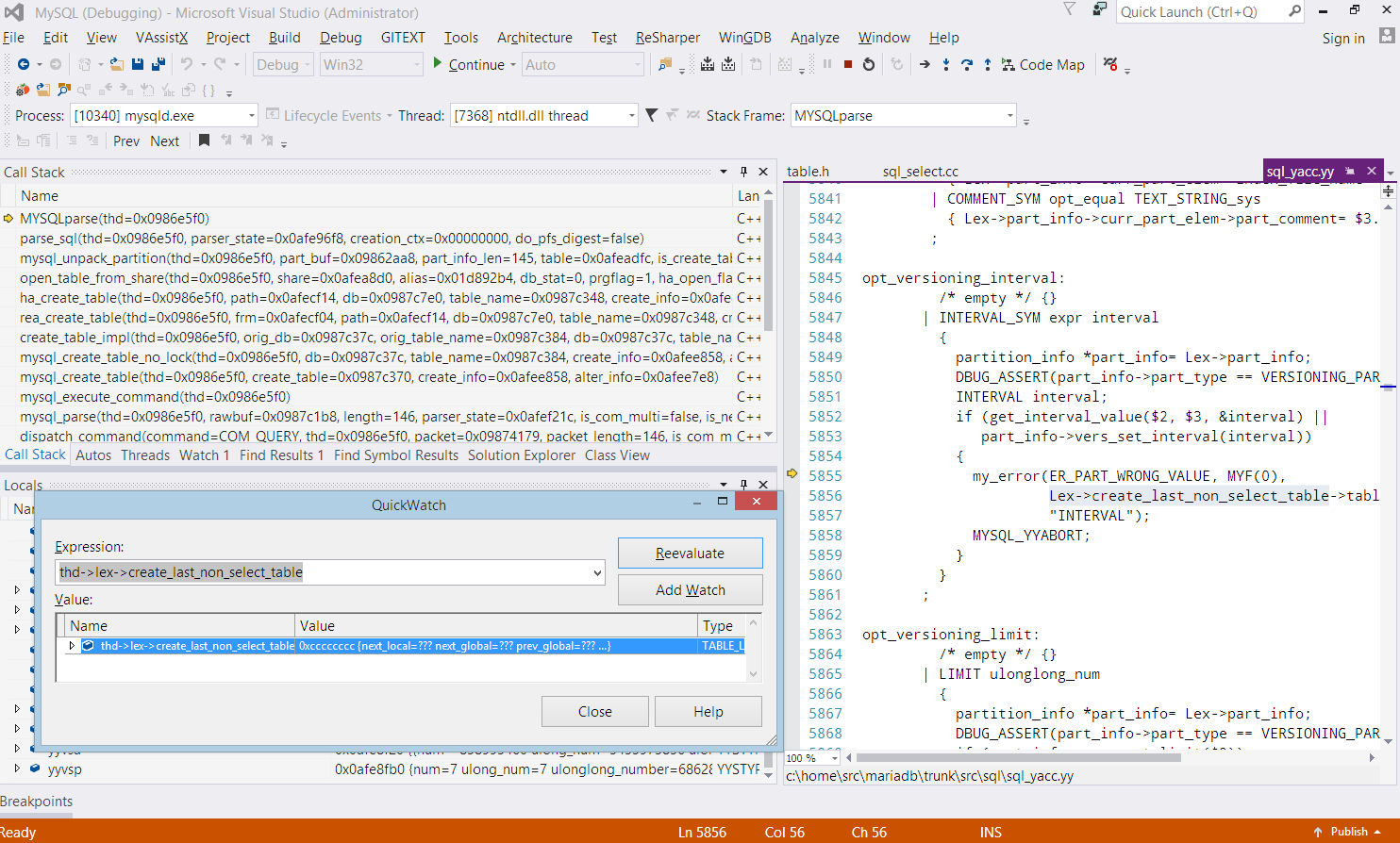Toggle pin on the Call Stack panel
Screen dimensions: 1400x843
743,172
